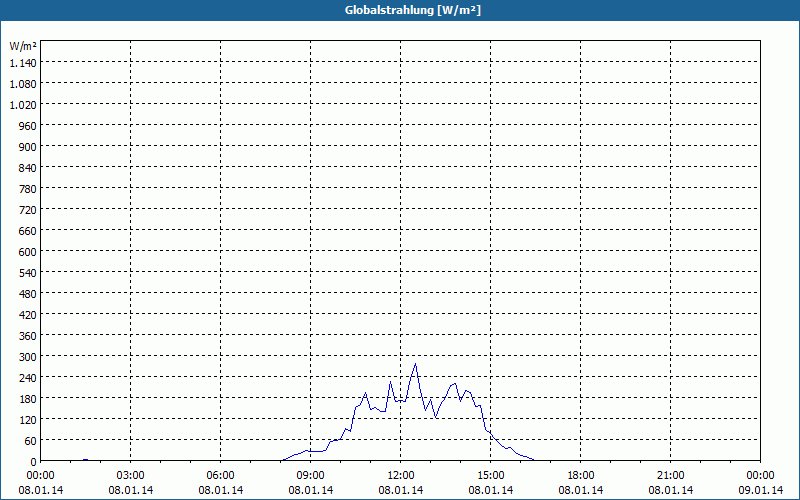
Task: Click the "0" y-axis label at the origin
Action: pyautogui.click(x=34, y=462)
